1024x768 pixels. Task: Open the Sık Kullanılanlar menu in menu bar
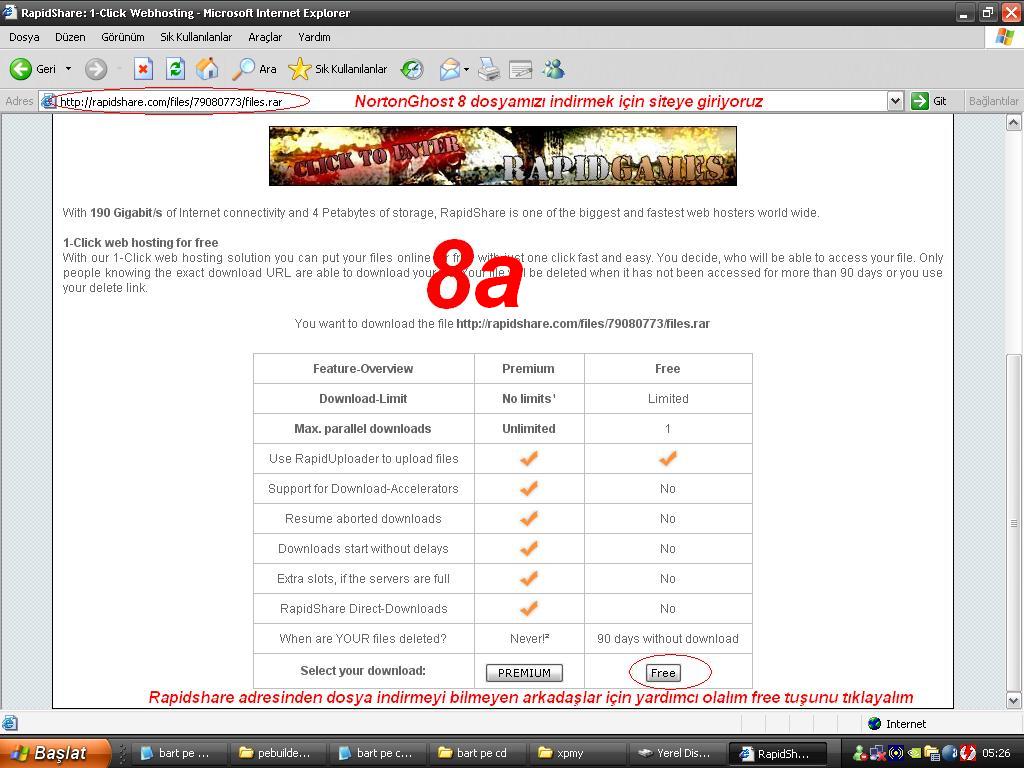pyautogui.click(x=196, y=37)
